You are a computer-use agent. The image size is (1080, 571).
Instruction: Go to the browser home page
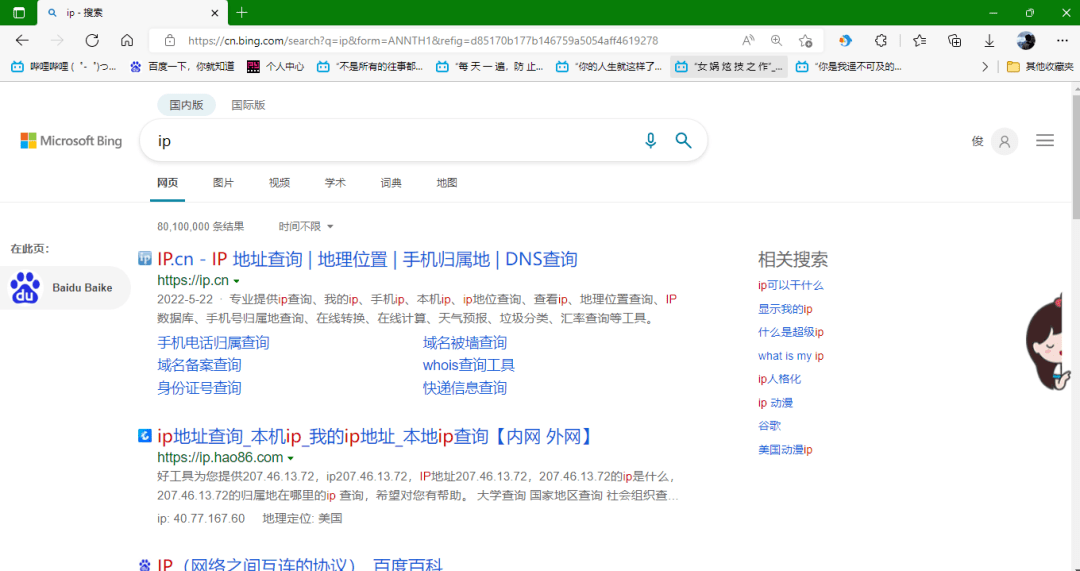pyautogui.click(x=127, y=40)
